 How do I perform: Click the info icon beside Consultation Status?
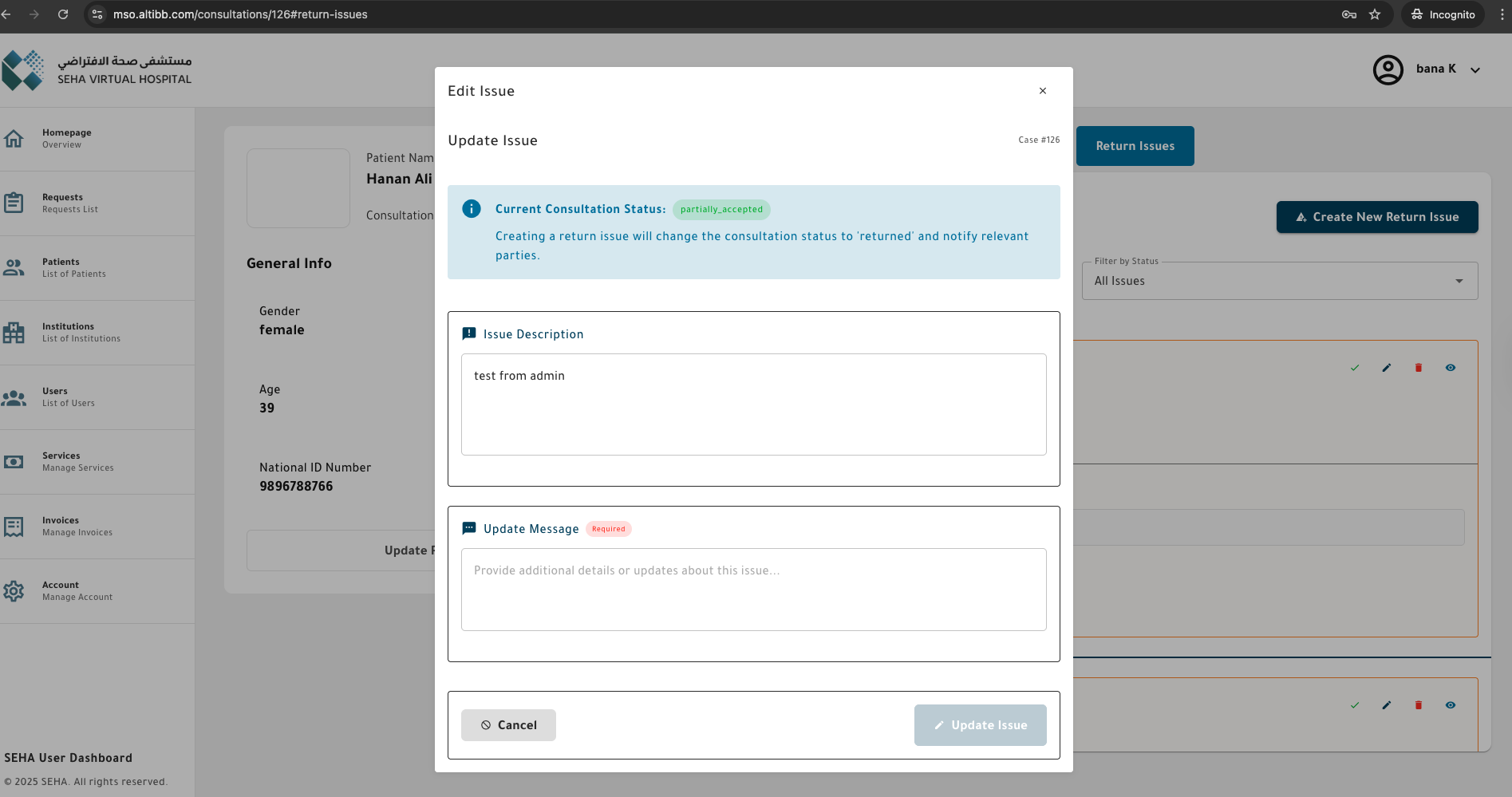pos(472,209)
